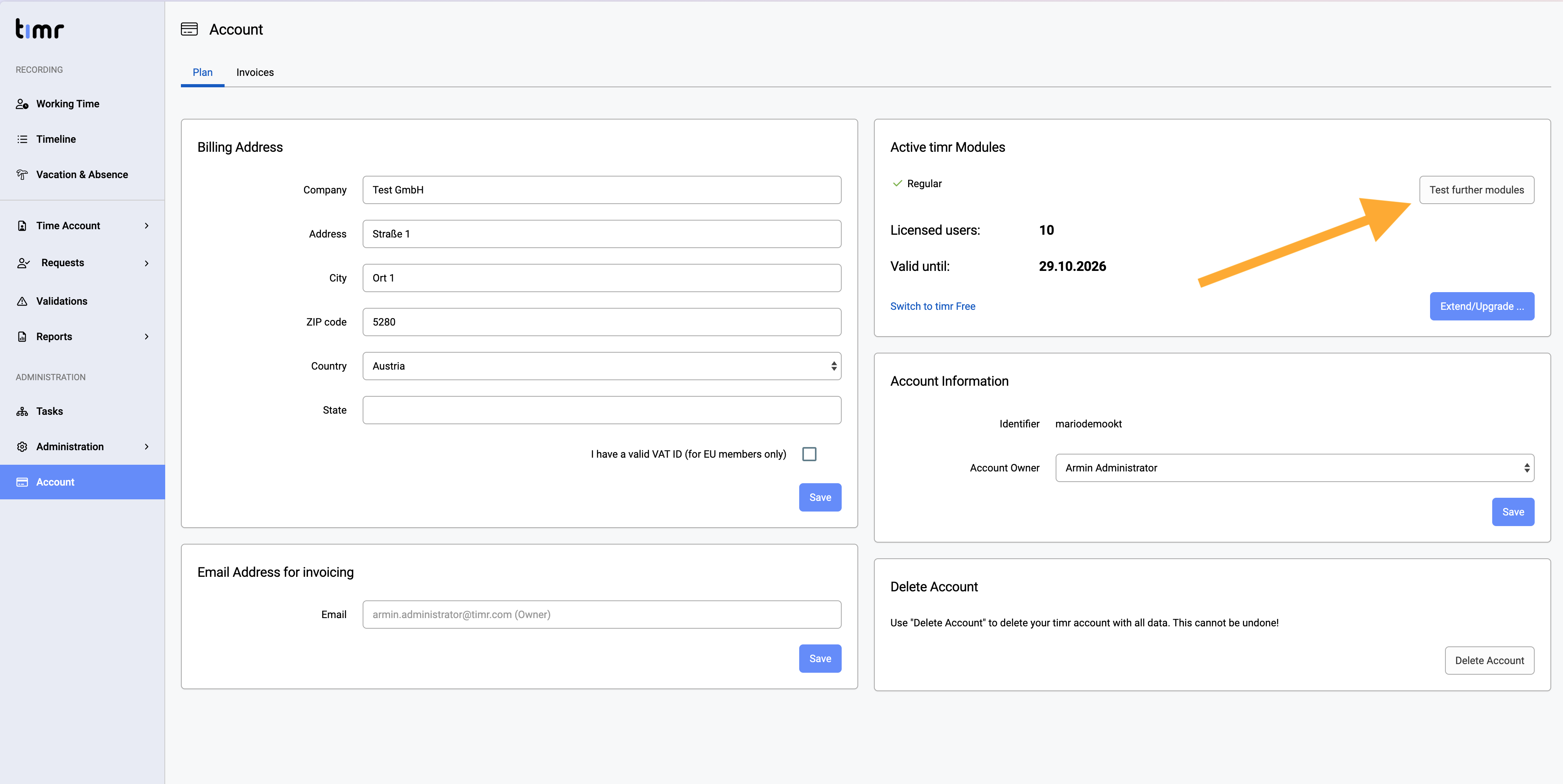
Task: Click the City field containing Ort 1
Action: tap(602, 278)
